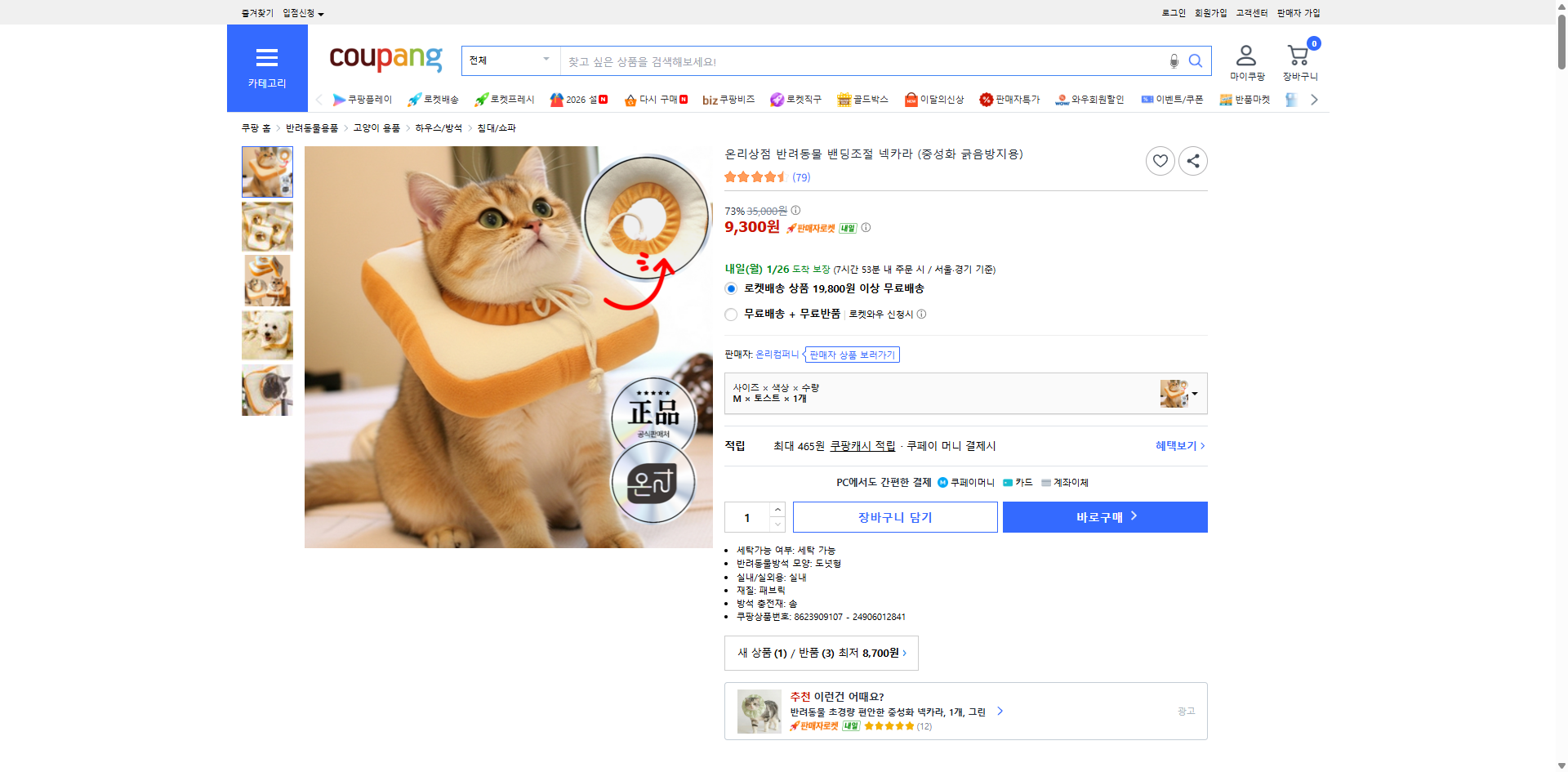Image resolution: width=1568 pixels, height=772 pixels.
Task: Open the size and color option selector
Action: [965, 393]
